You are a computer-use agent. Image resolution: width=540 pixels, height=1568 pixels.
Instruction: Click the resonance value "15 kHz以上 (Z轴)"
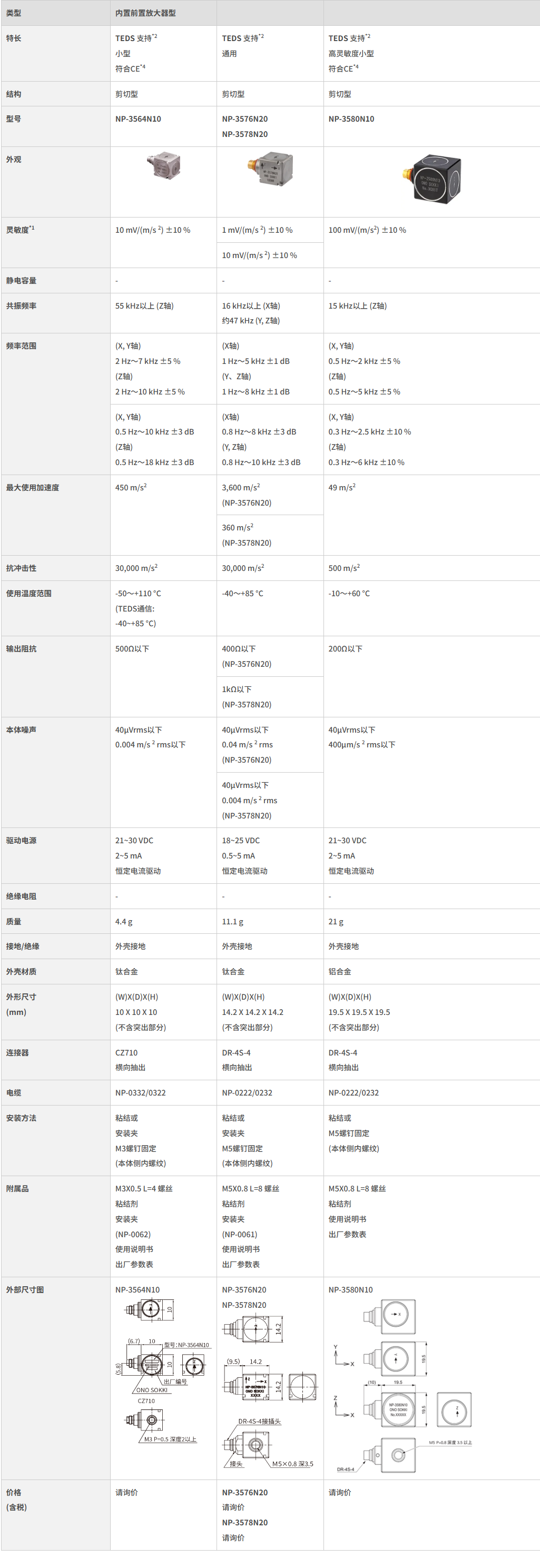(357, 306)
